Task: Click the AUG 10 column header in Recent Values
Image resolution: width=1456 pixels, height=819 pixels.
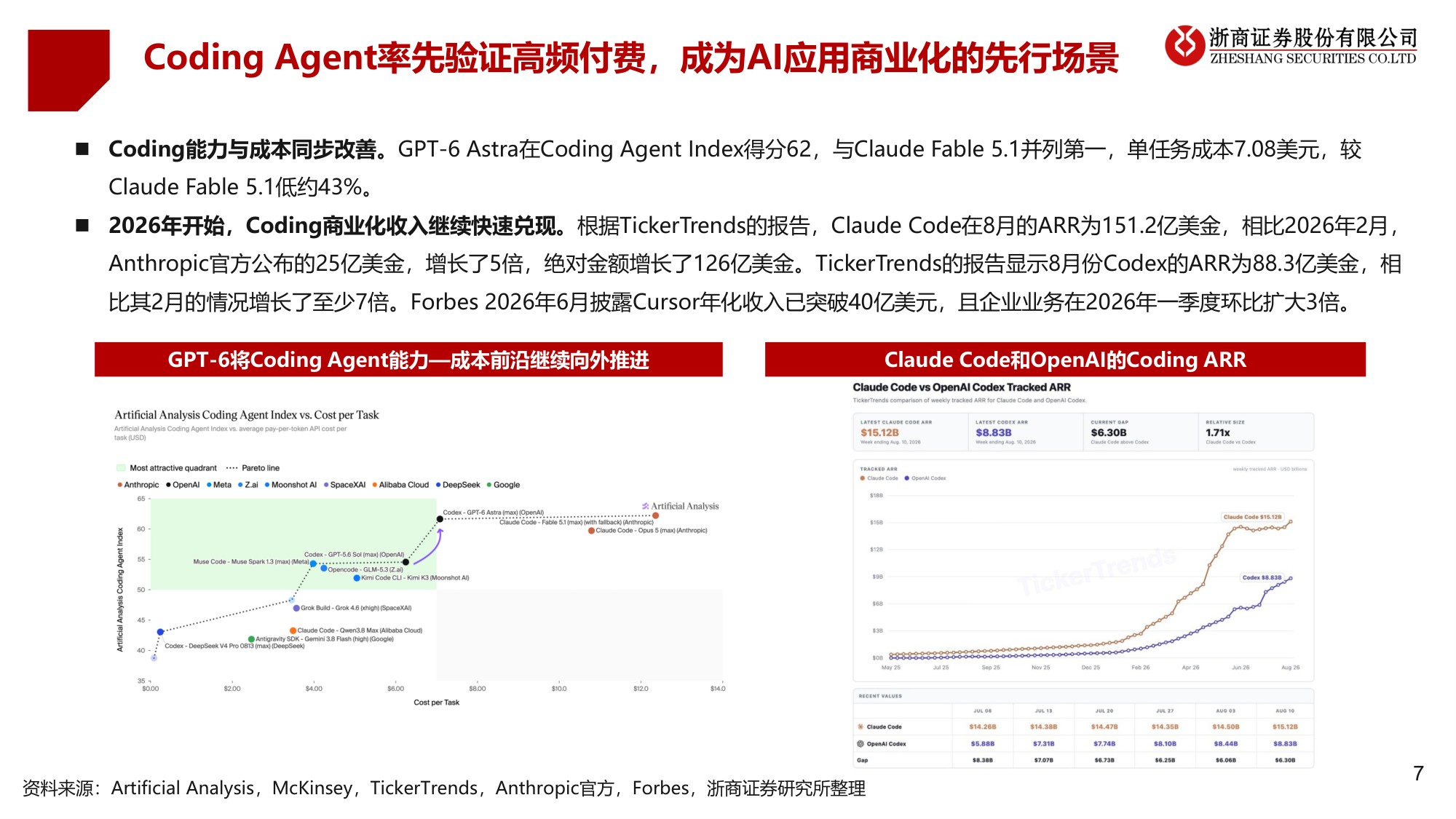Action: [x=1285, y=711]
